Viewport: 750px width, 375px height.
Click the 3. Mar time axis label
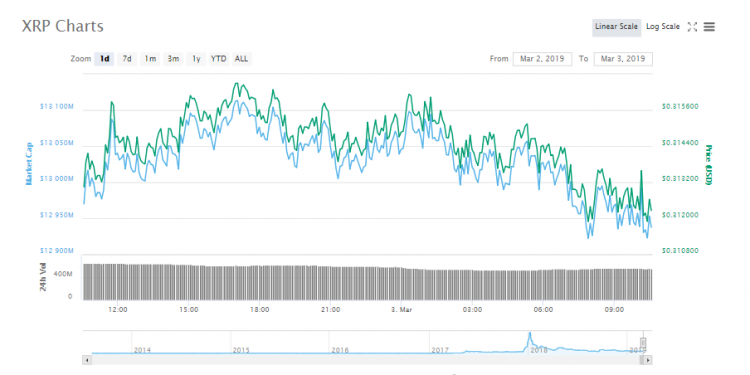(401, 309)
